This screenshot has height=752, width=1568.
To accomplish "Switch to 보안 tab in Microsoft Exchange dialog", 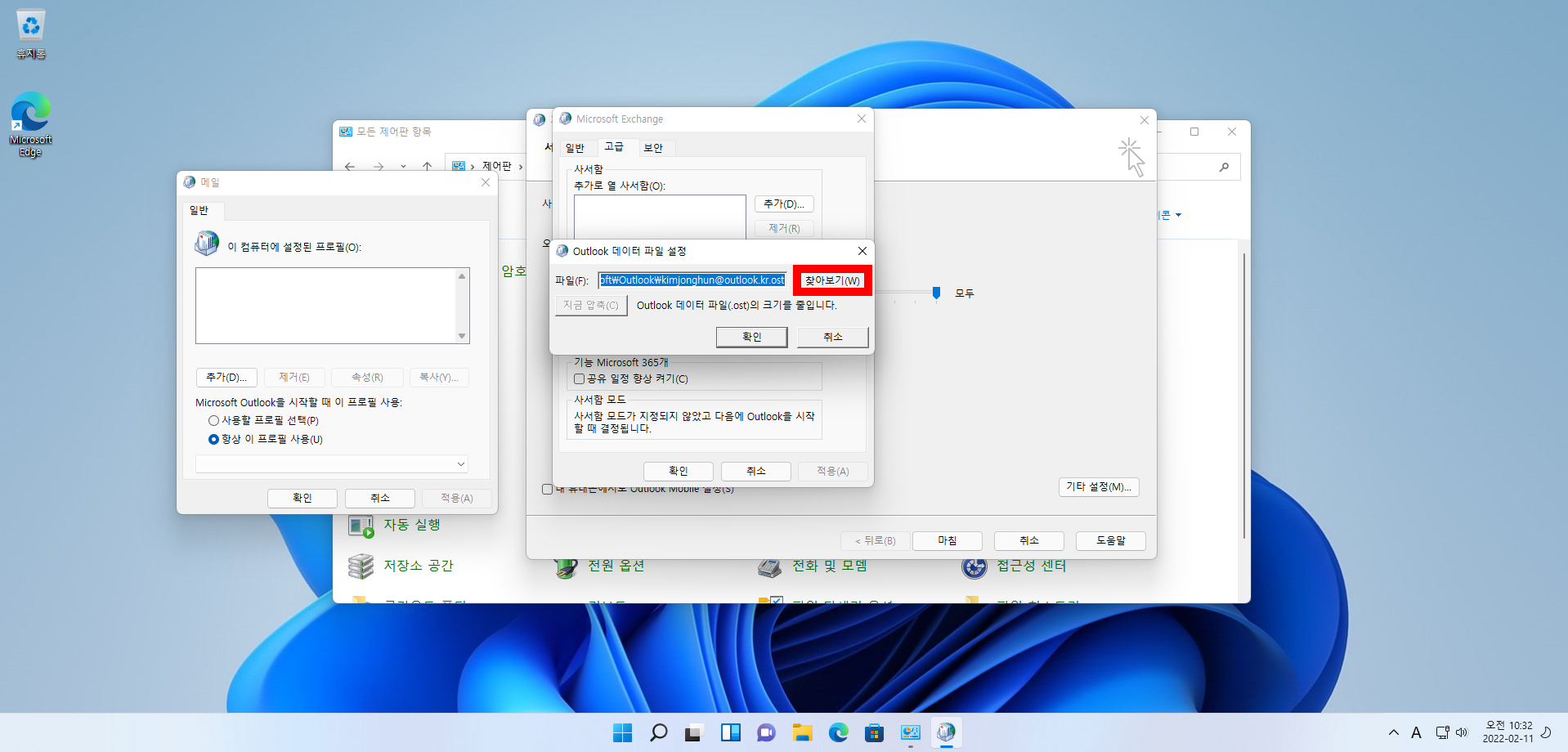I will [x=653, y=148].
